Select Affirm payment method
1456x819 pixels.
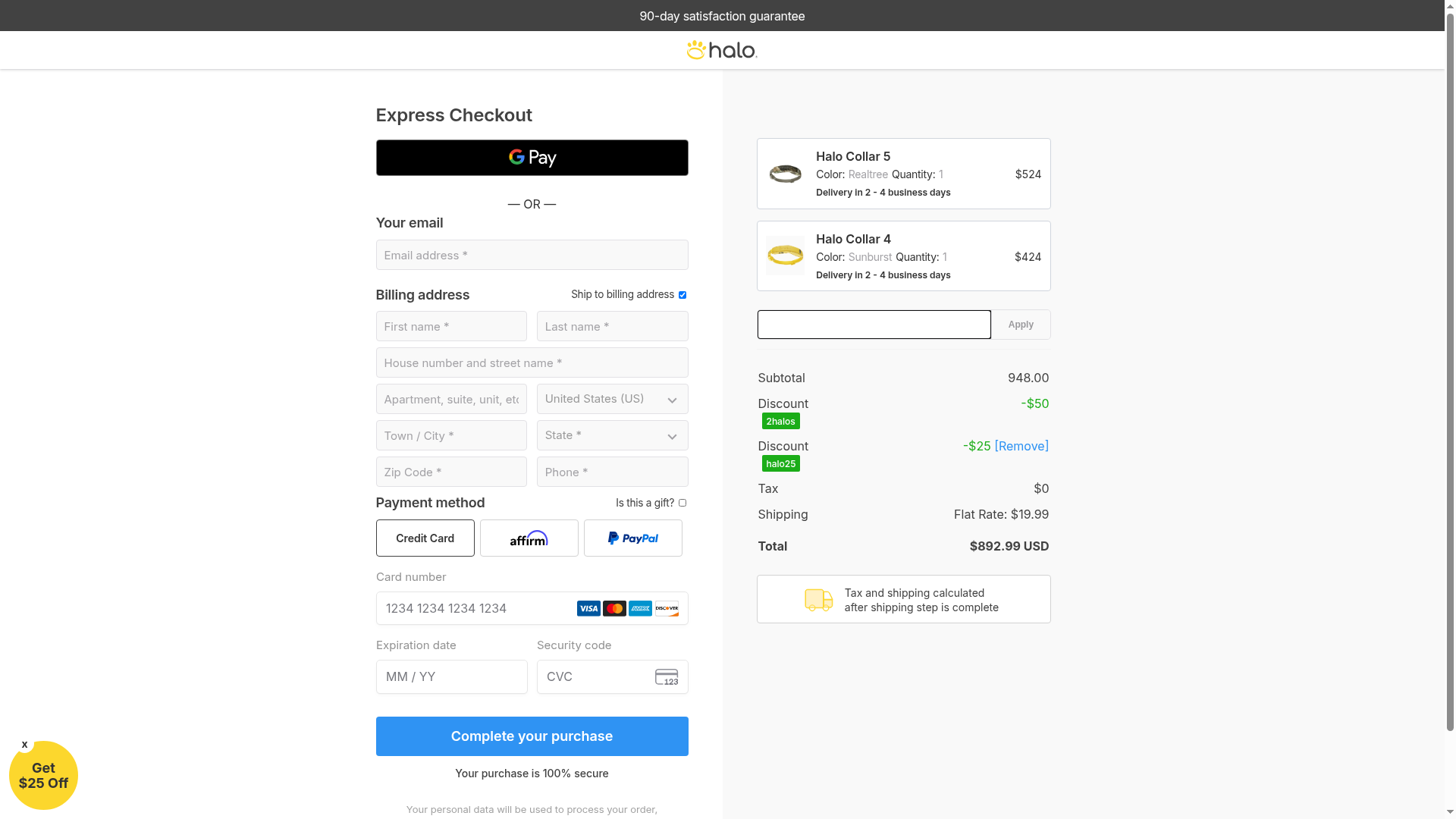pyautogui.click(x=529, y=538)
